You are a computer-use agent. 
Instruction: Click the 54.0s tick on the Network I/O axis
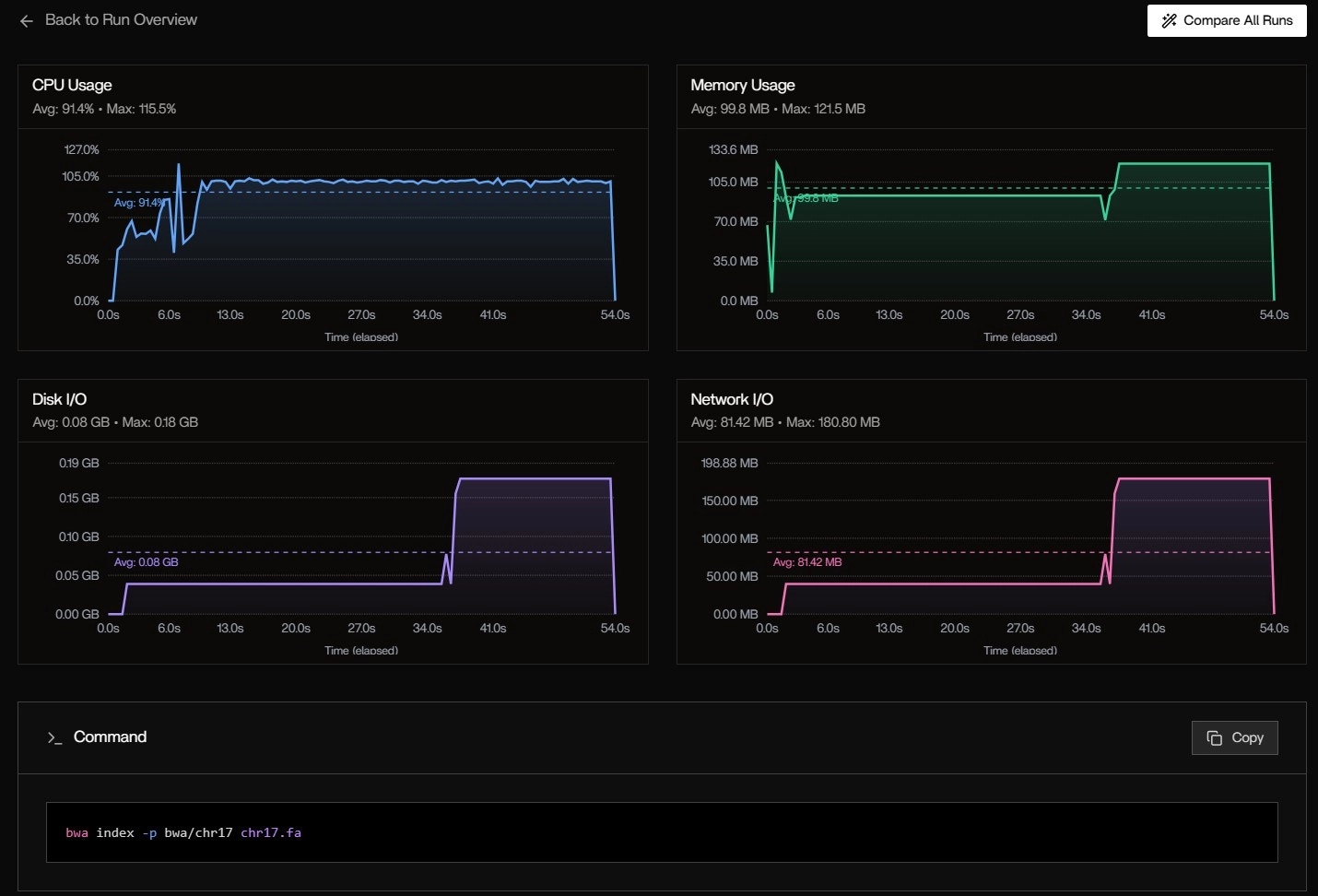(1274, 628)
